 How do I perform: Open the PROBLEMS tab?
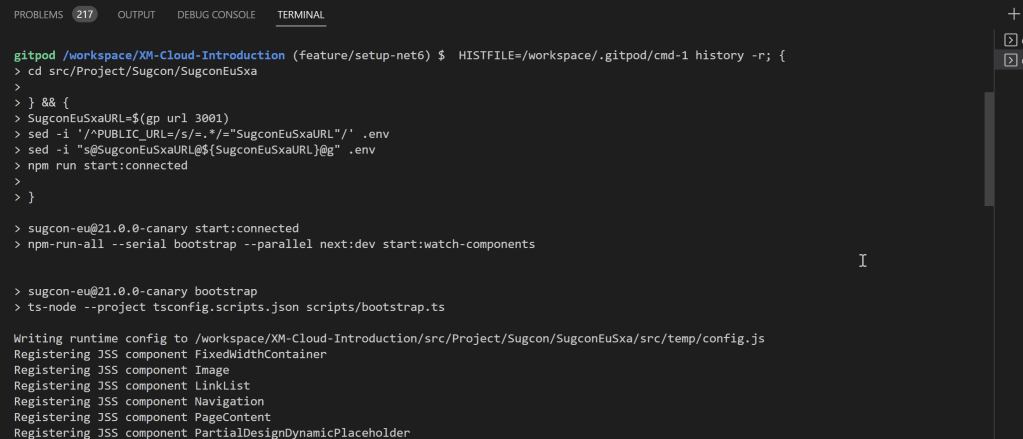38,15
